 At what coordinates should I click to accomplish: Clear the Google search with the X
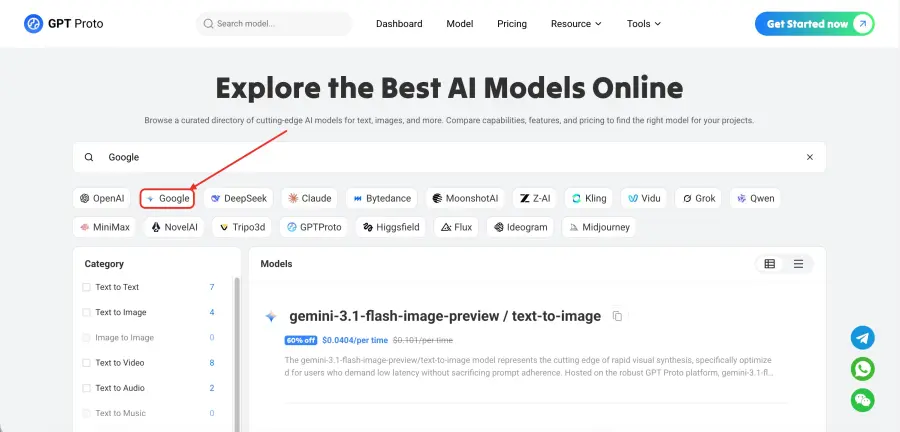pyautogui.click(x=810, y=157)
